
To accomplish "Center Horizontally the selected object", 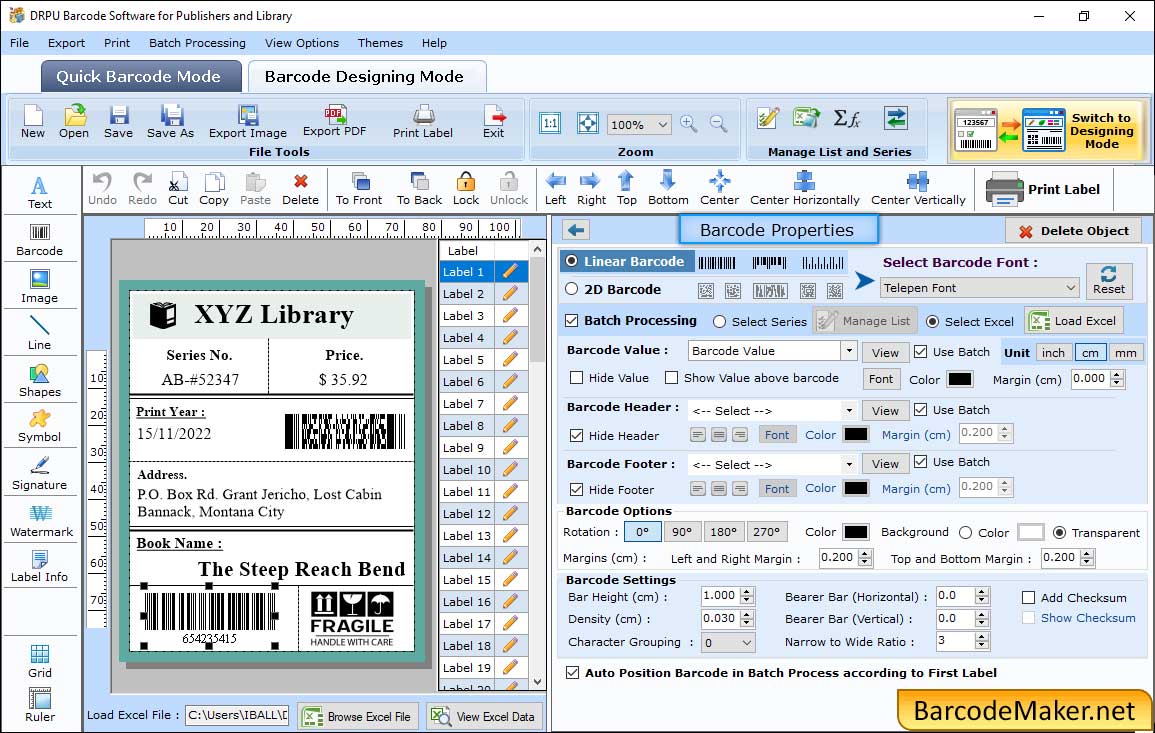I will (x=804, y=189).
